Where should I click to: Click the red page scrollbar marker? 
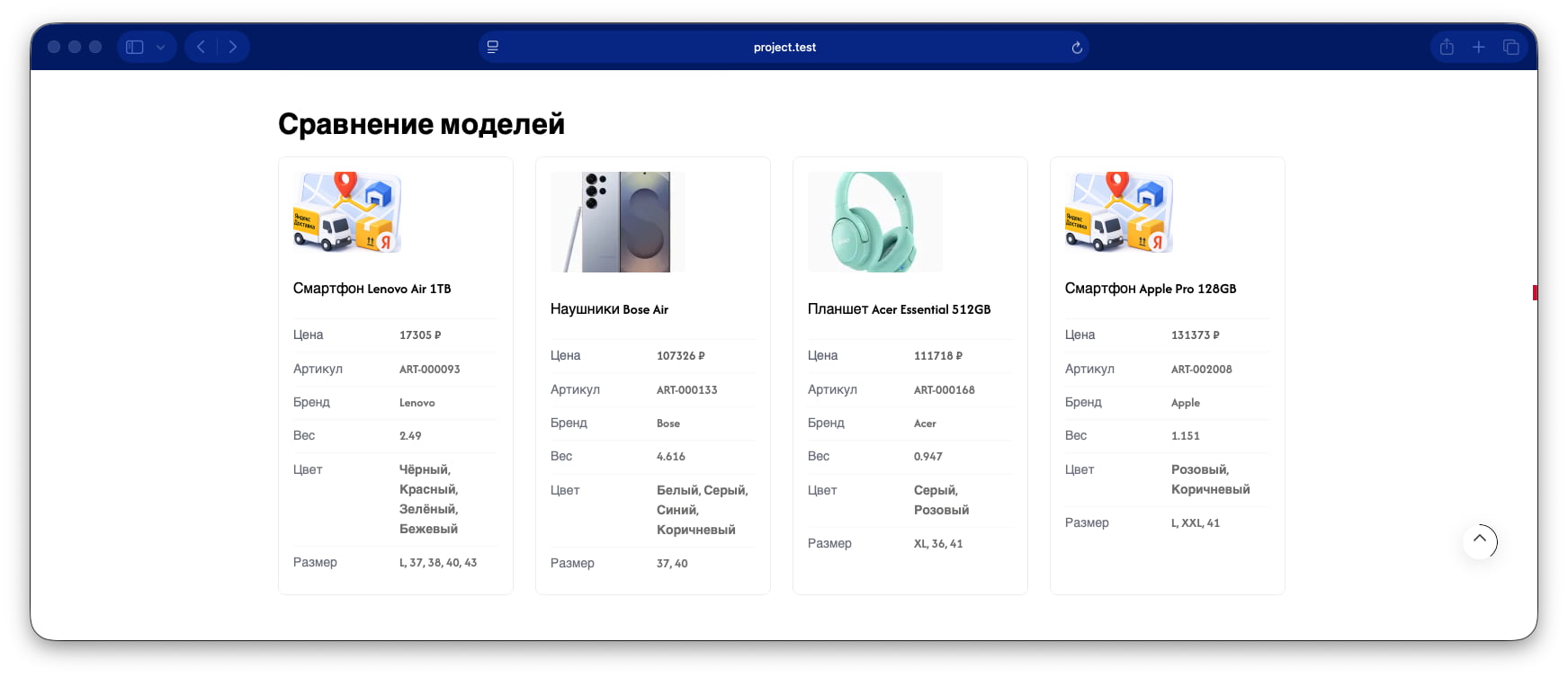coord(1535,292)
